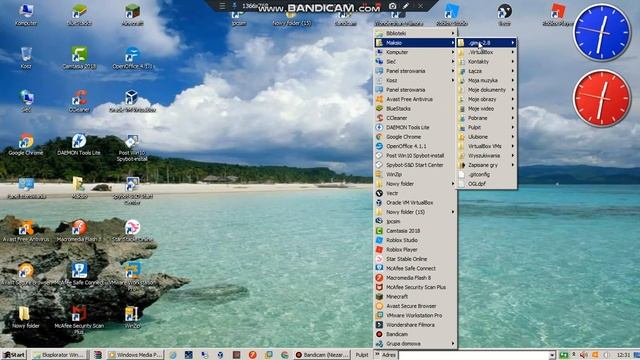Expand the Zapisane gry submenu arrow
The width and height of the screenshot is (640, 360).
click(513, 165)
